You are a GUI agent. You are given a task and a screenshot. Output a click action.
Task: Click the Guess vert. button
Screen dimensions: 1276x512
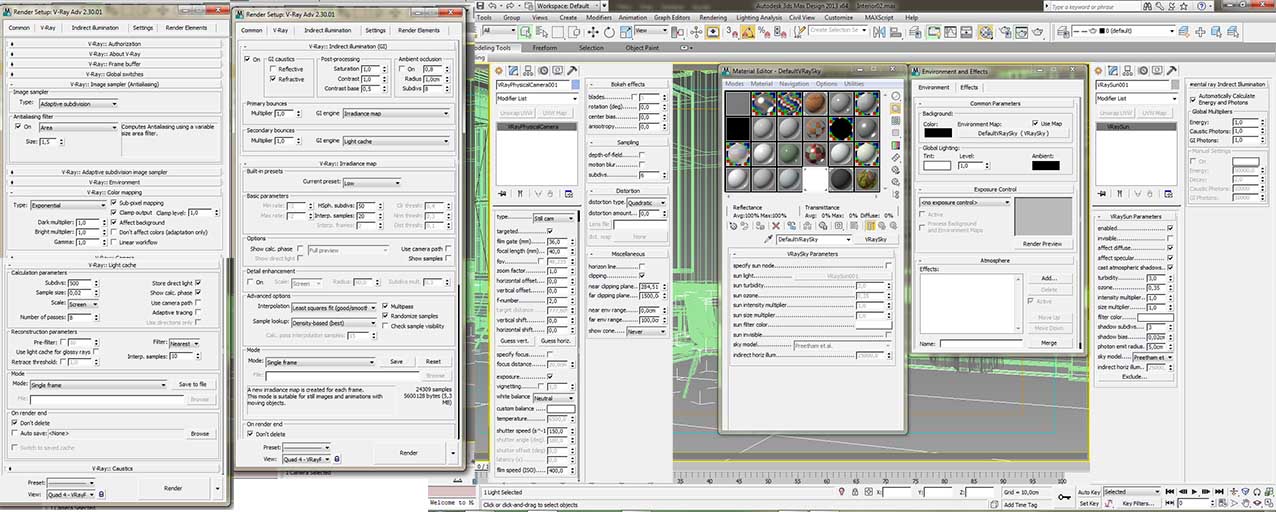pyautogui.click(x=514, y=341)
